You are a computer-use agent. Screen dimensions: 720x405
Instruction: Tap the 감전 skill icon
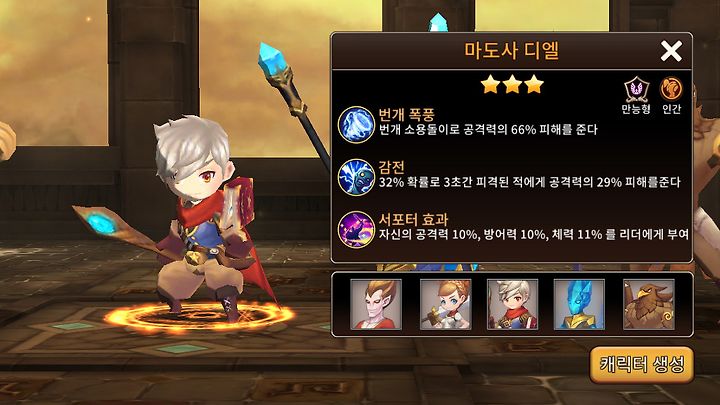[x=356, y=177]
